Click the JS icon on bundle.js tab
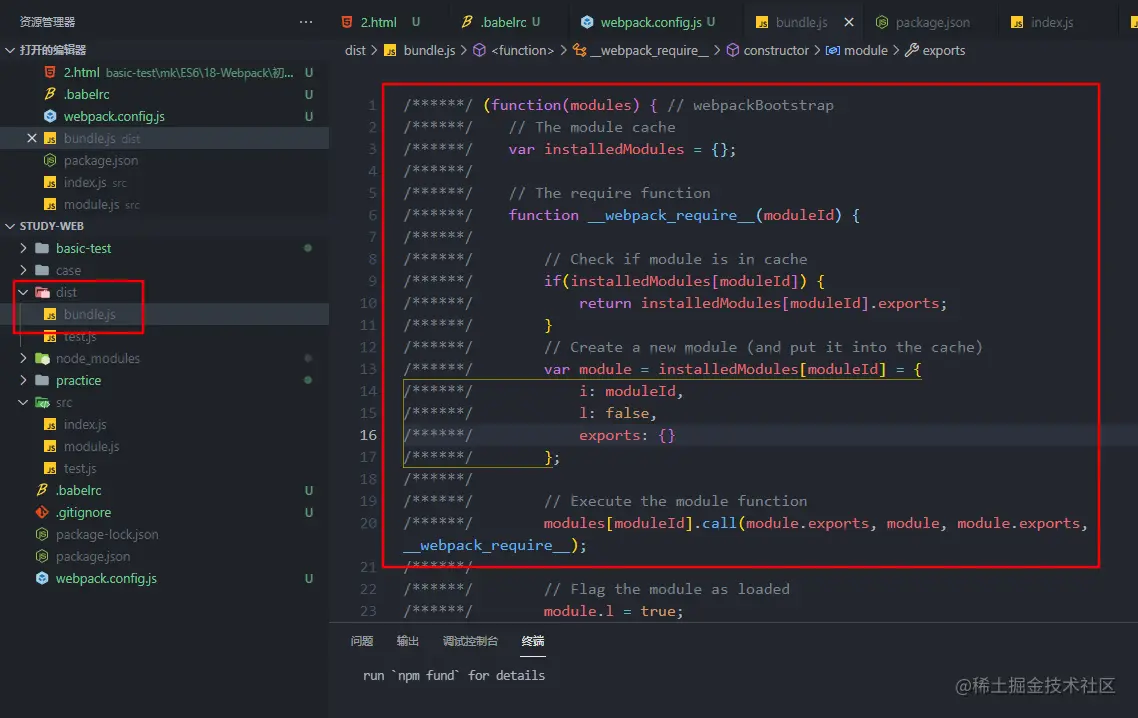This screenshot has width=1138, height=718. tap(762, 23)
